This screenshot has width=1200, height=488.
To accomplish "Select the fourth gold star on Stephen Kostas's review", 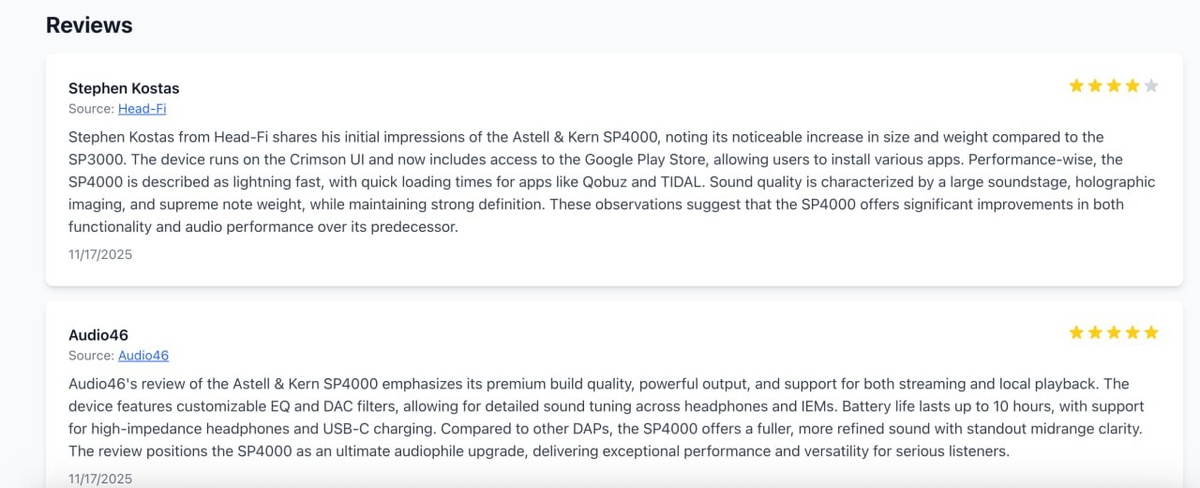I will (x=1132, y=86).
